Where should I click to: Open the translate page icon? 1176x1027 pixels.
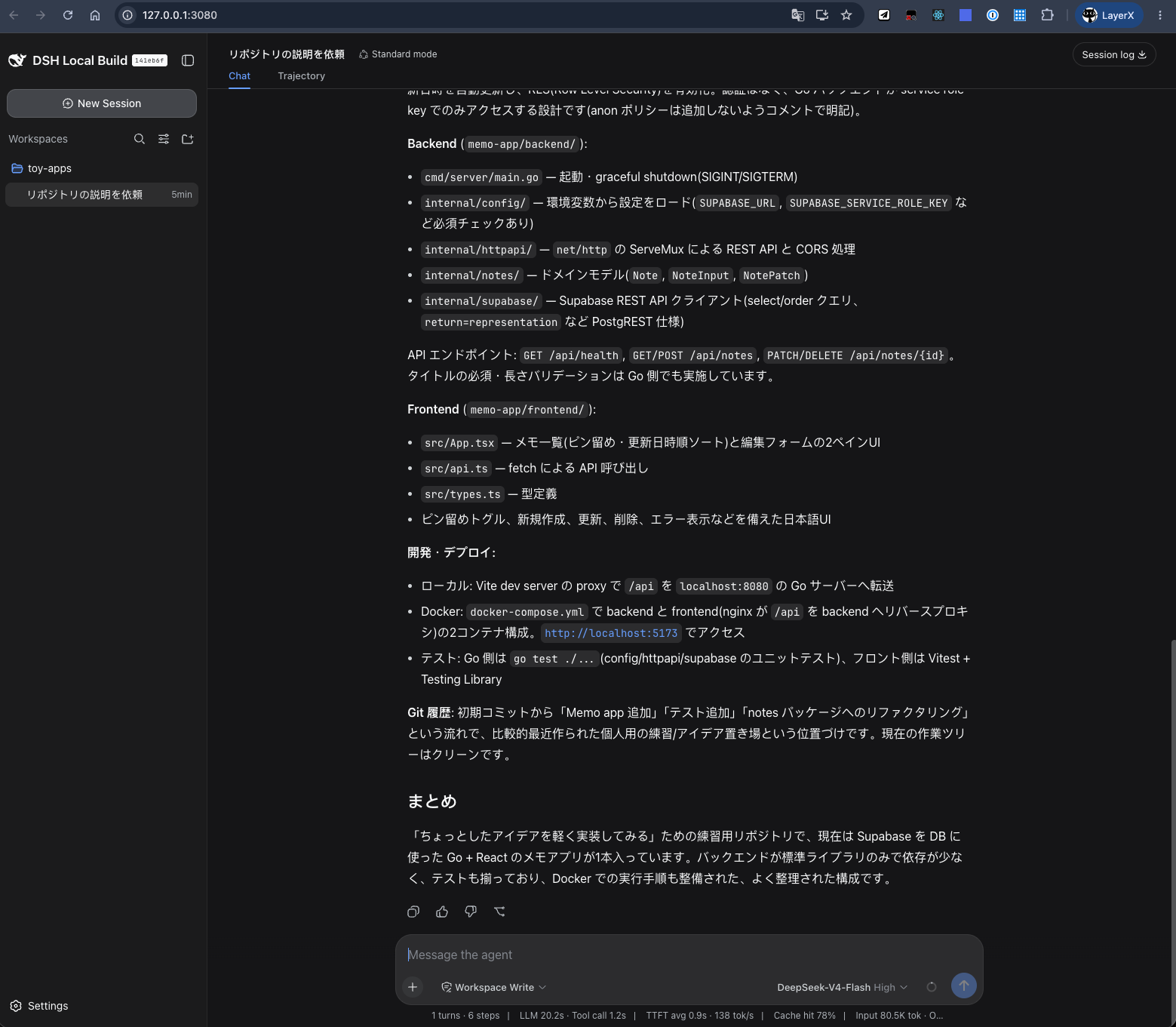tap(797, 15)
